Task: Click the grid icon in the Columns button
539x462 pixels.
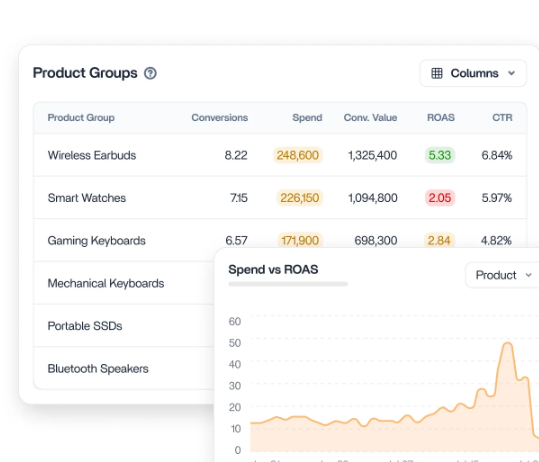Action: 437,73
